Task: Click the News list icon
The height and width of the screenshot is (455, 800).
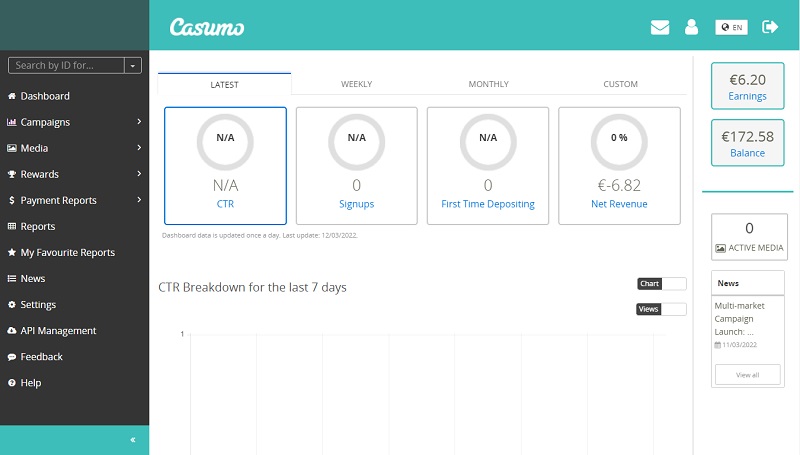Action: pos(12,279)
